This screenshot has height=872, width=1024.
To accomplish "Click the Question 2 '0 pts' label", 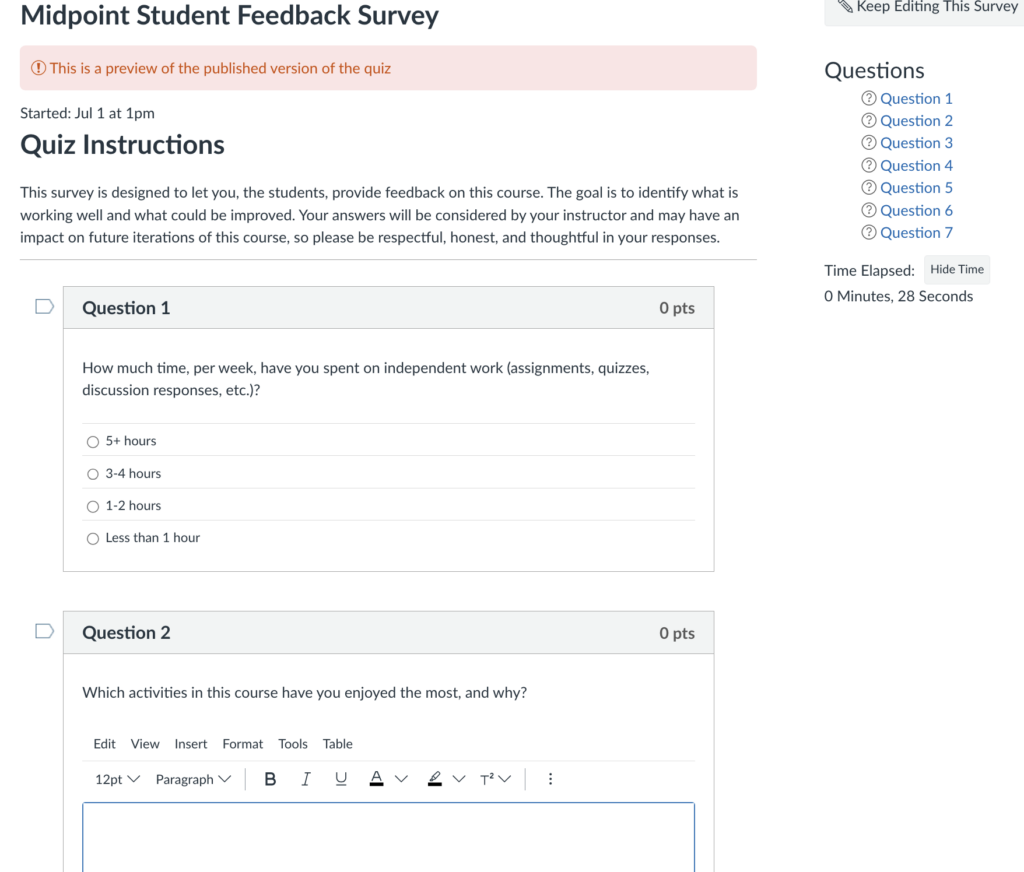I will click(x=677, y=633).
